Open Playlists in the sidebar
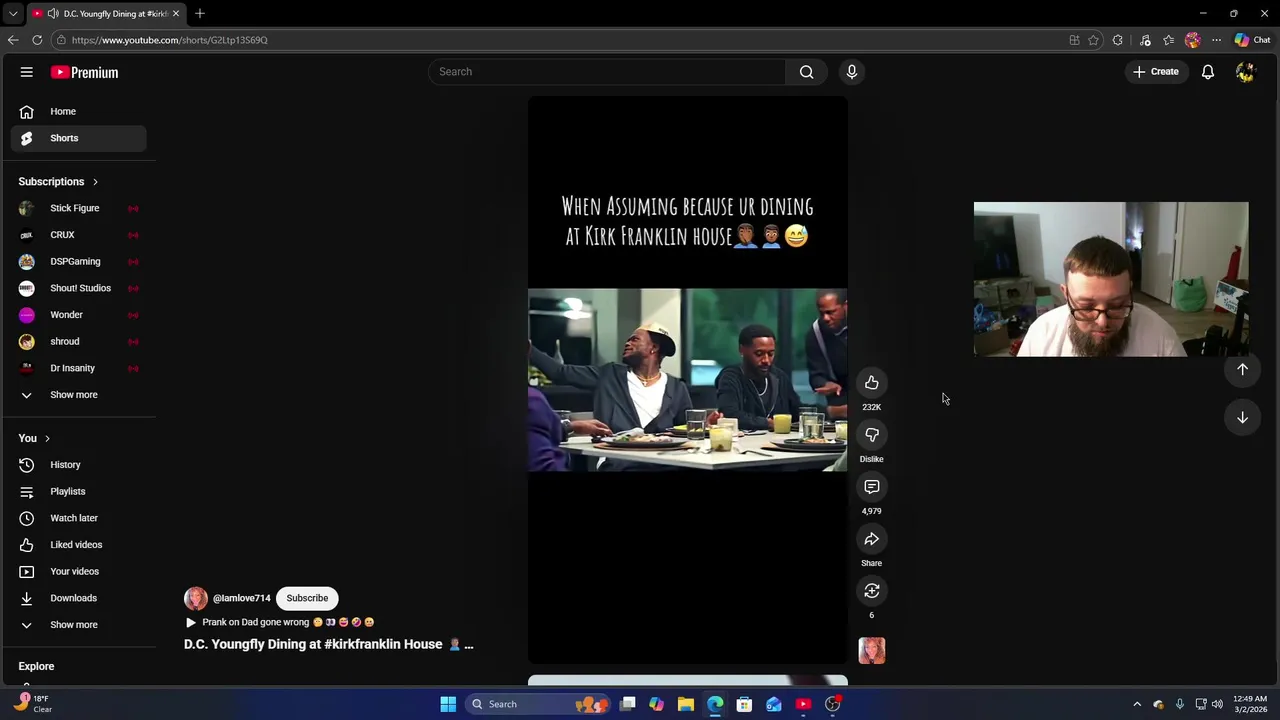Image resolution: width=1280 pixels, height=720 pixels. click(78, 491)
